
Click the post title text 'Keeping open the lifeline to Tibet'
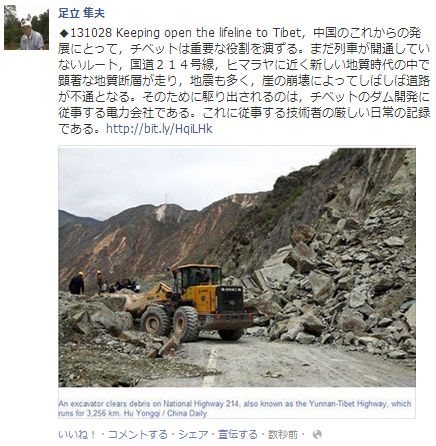208,33
